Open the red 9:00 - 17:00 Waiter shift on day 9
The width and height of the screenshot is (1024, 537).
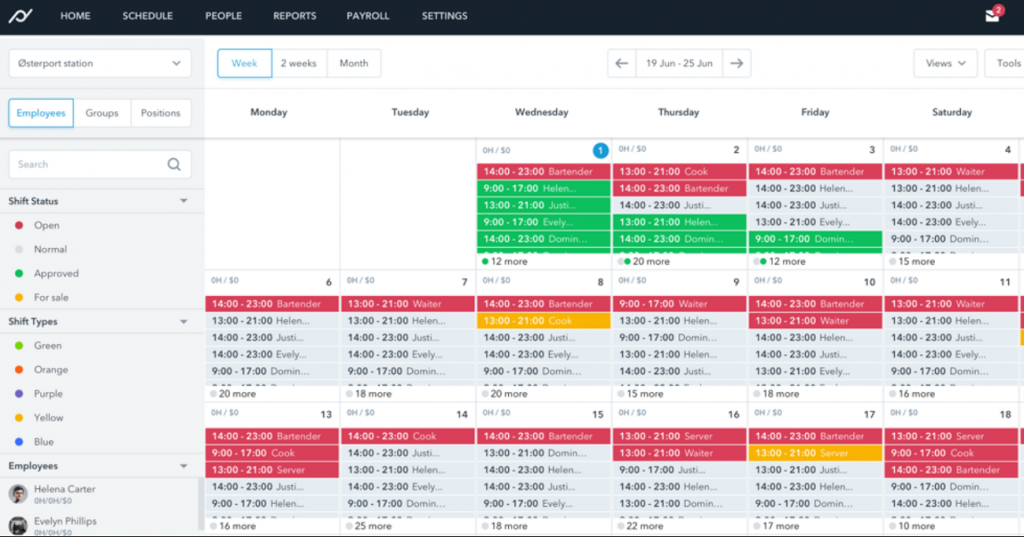(x=679, y=304)
